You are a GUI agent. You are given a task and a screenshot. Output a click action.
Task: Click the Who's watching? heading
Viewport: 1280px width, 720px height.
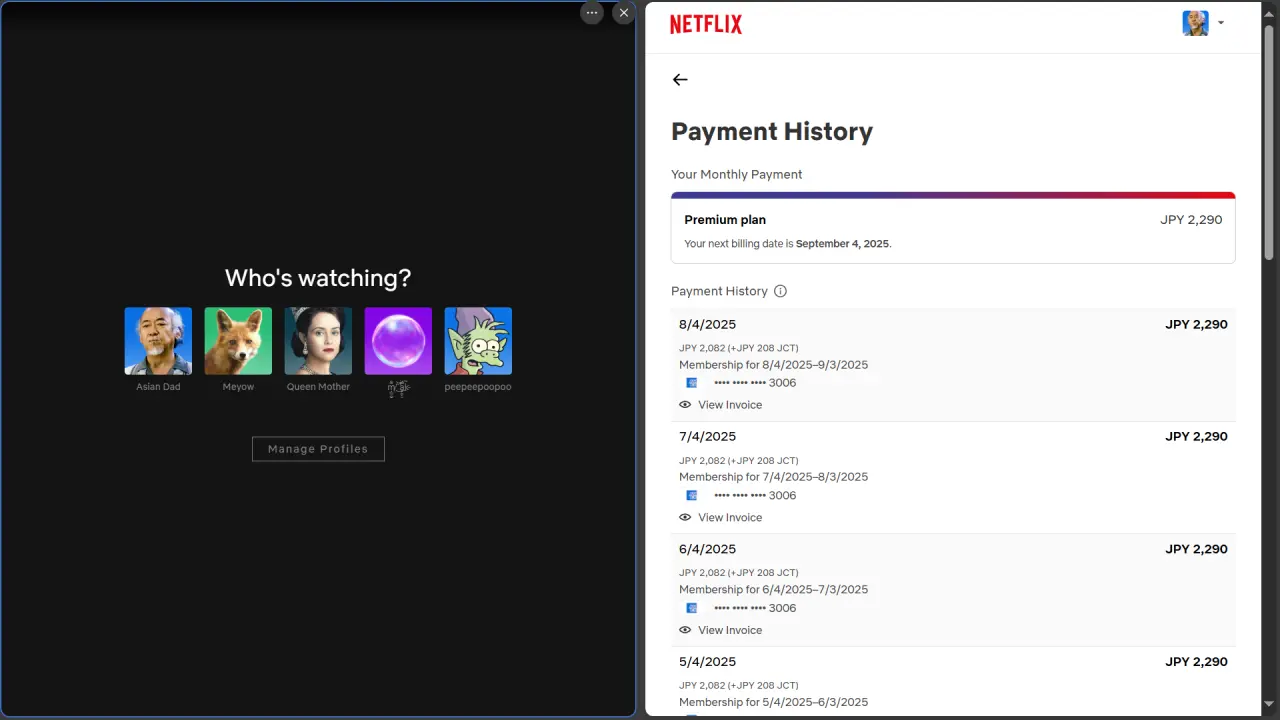[318, 278]
